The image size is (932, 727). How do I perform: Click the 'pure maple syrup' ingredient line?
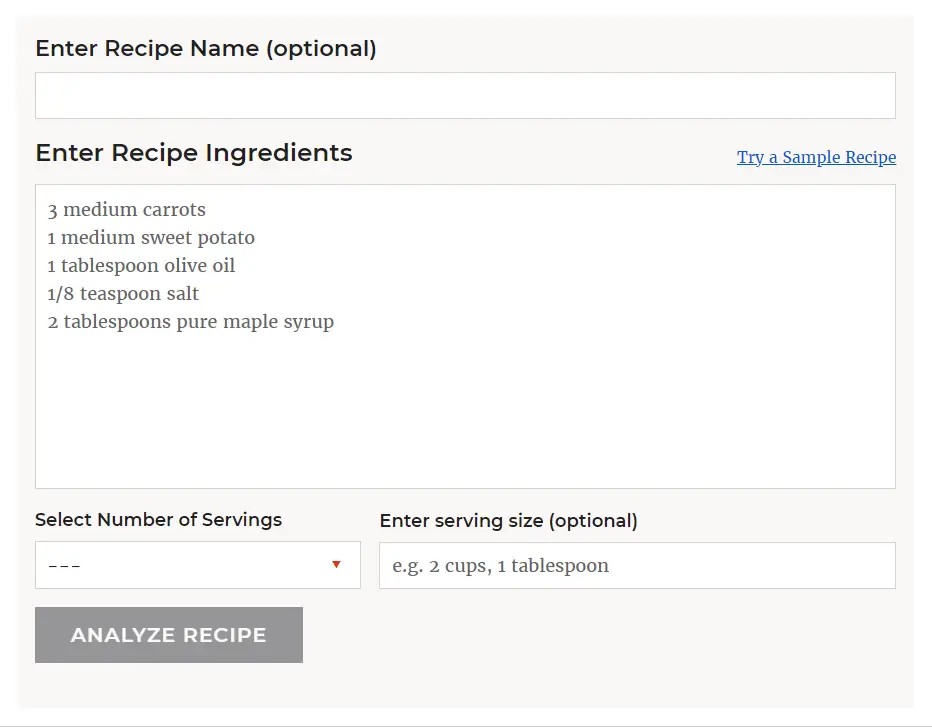[x=191, y=322]
